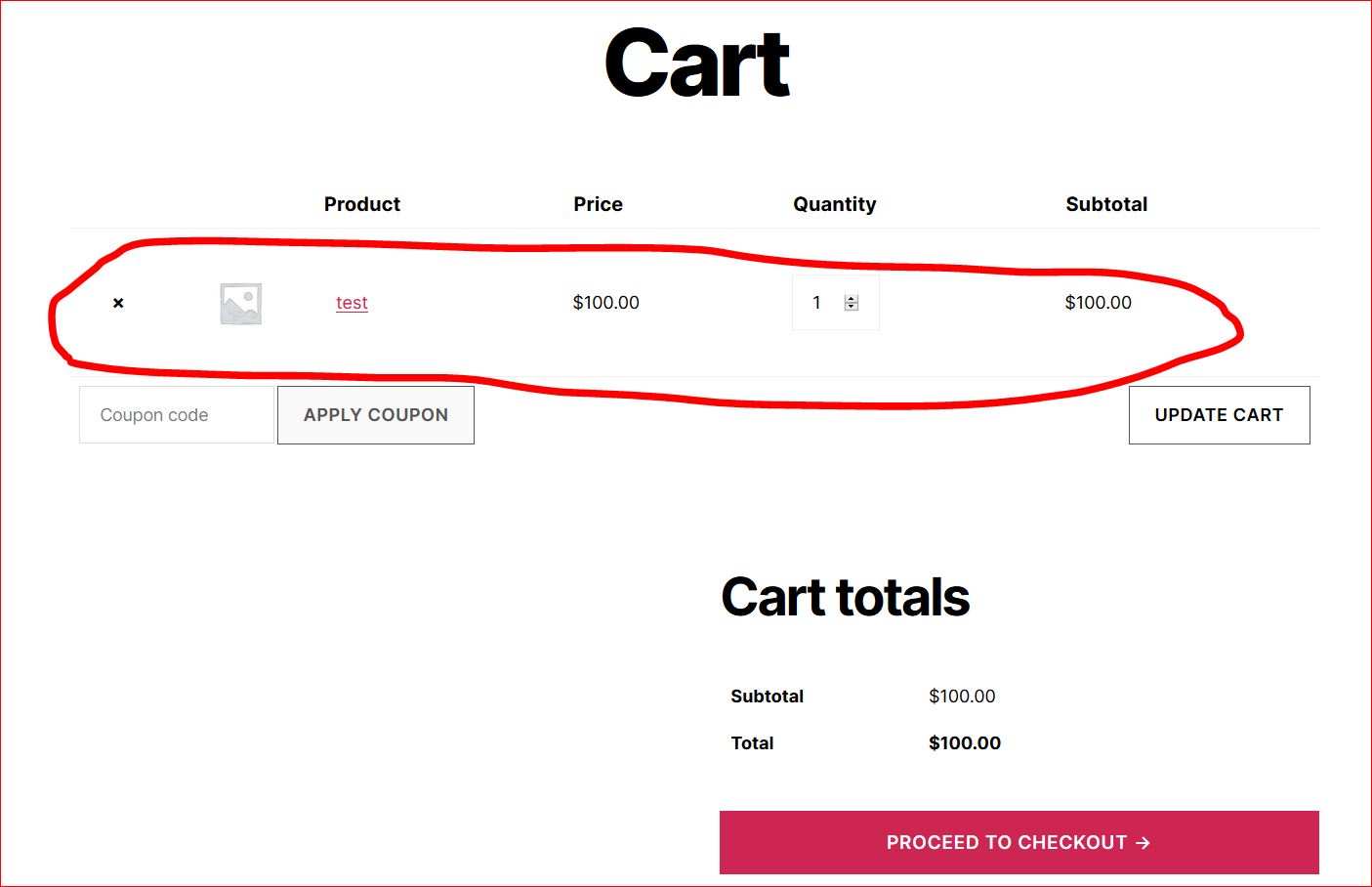1372x887 pixels.
Task: Open the test product link
Action: [352, 303]
